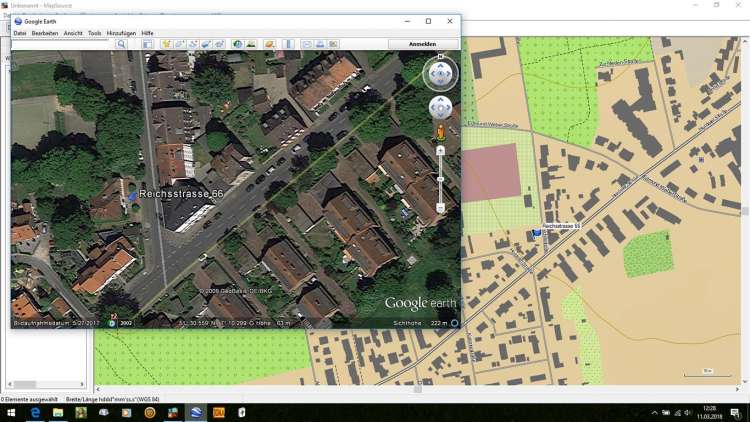
Task: Click the Reichsstrasse 66 label on MapSource map
Action: [x=561, y=226]
